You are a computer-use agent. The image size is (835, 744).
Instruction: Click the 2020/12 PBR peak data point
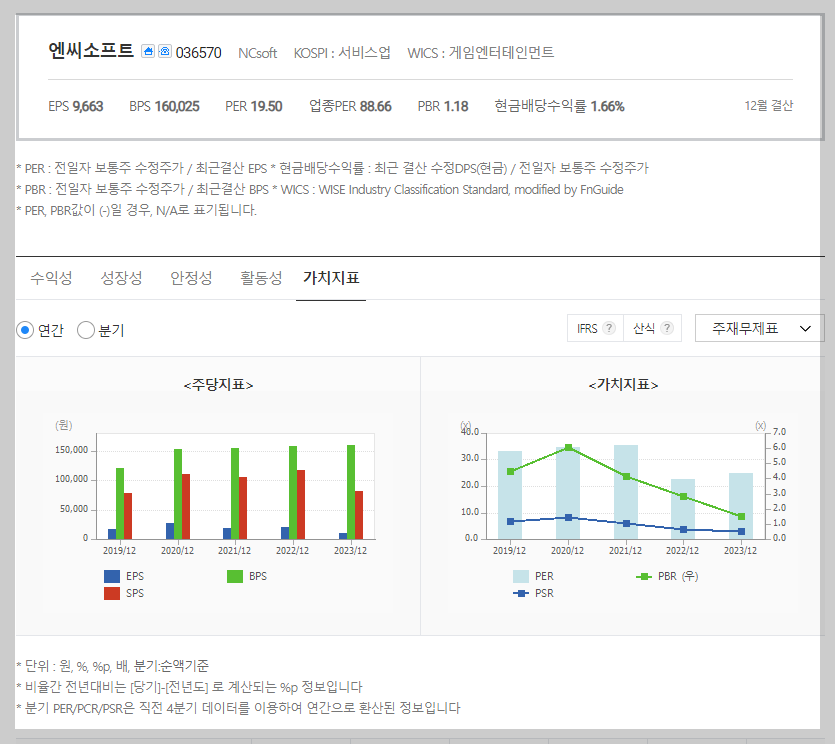[568, 447]
